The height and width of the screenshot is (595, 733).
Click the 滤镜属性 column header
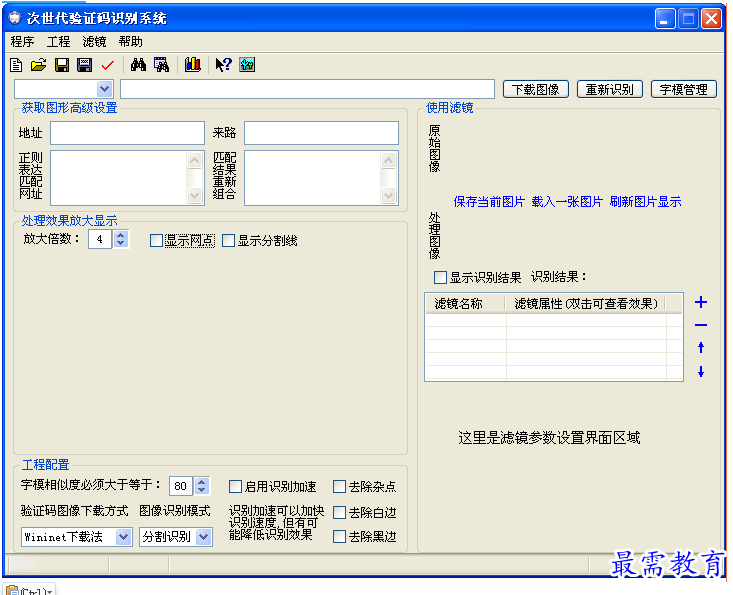click(585, 304)
